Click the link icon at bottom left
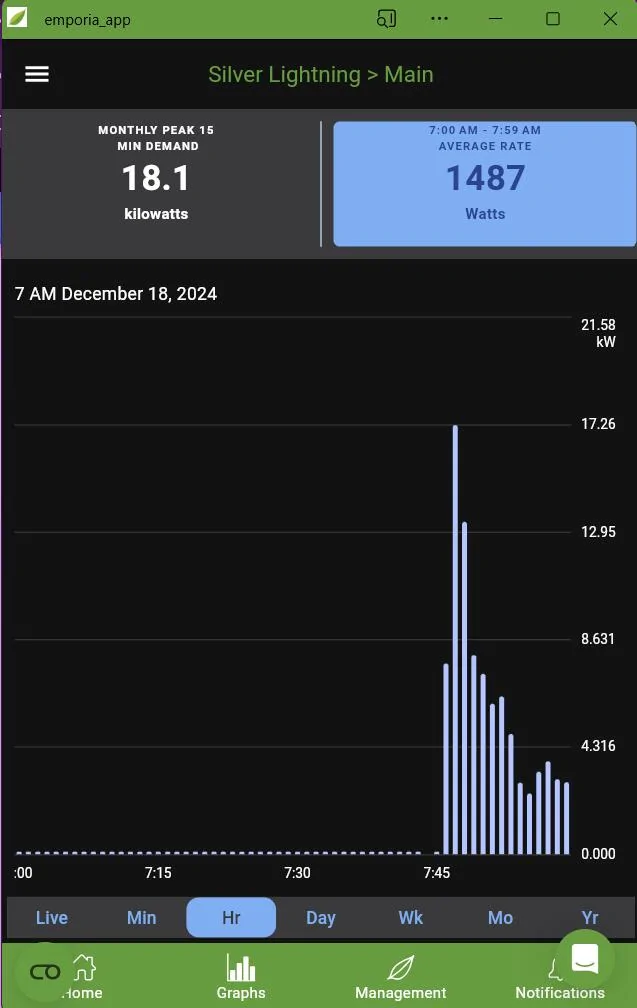 click(x=45, y=972)
